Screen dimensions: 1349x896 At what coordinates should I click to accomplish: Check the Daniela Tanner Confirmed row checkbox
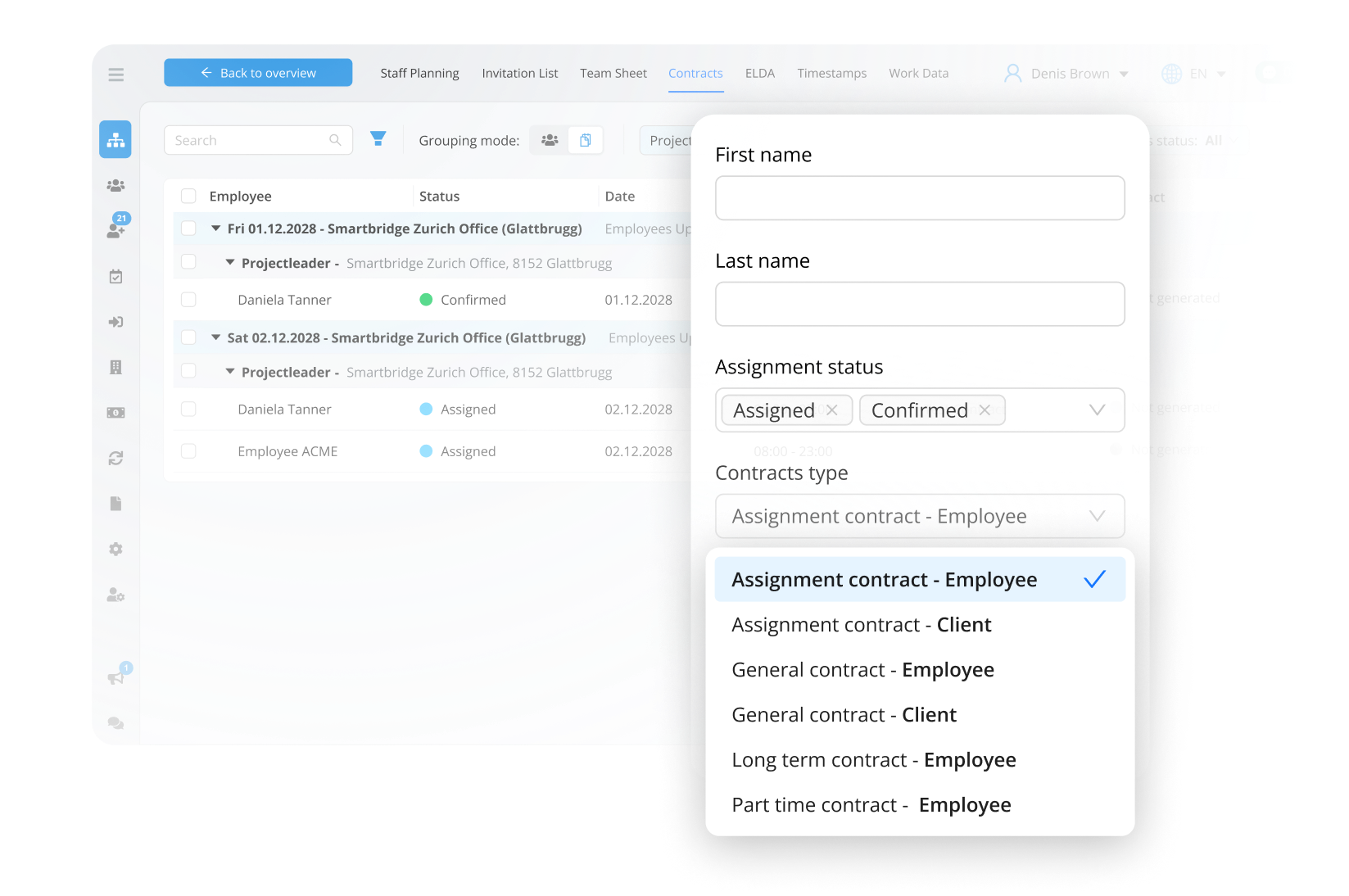click(x=188, y=299)
